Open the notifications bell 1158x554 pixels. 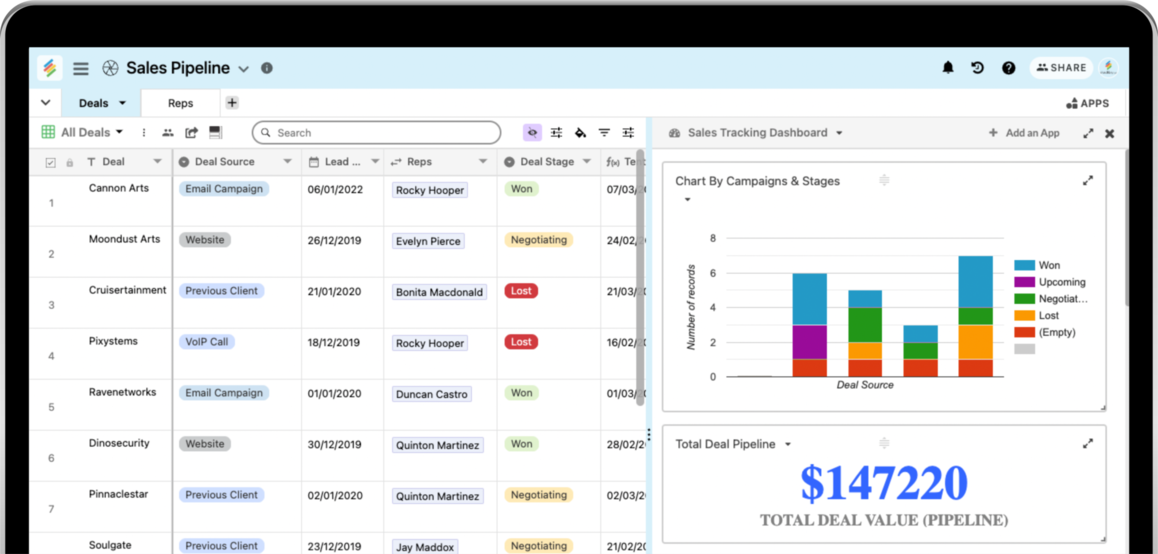[948, 68]
